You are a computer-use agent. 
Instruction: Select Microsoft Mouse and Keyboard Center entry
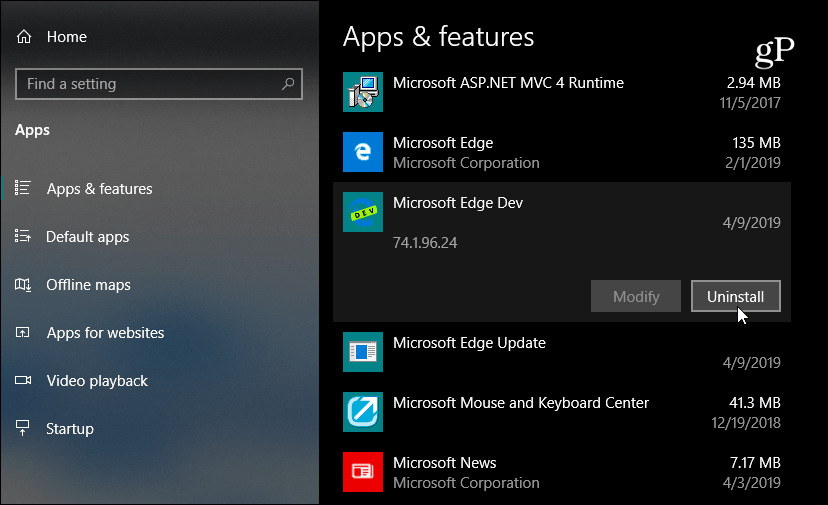click(x=521, y=403)
